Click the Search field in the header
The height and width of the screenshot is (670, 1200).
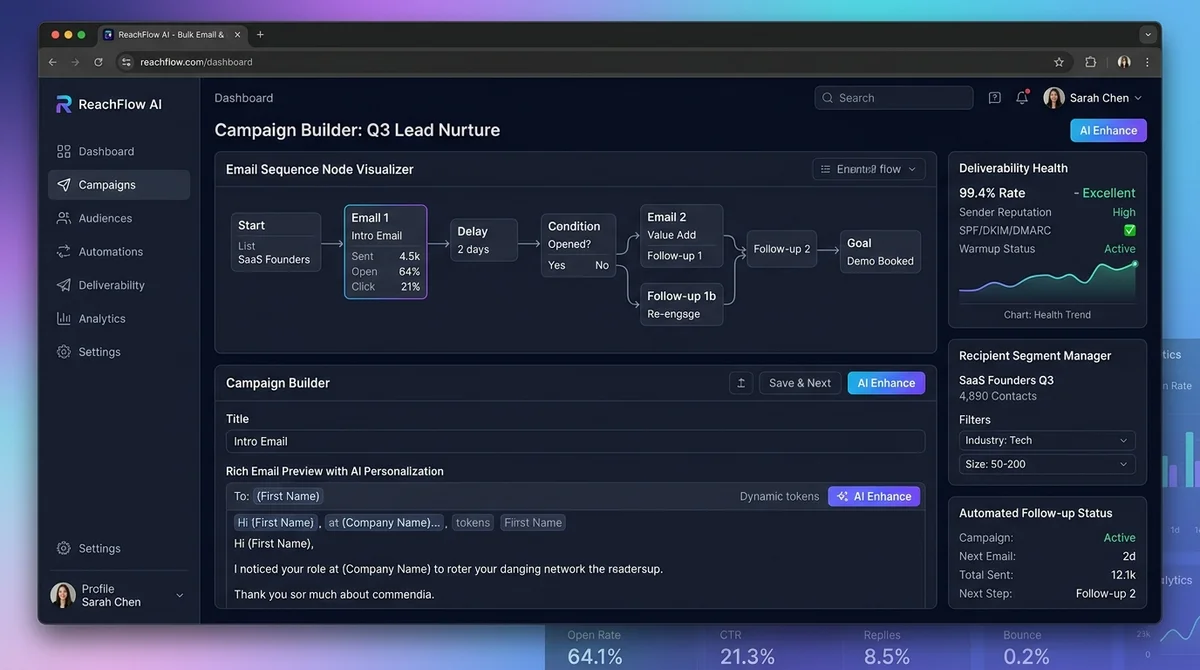(894, 98)
